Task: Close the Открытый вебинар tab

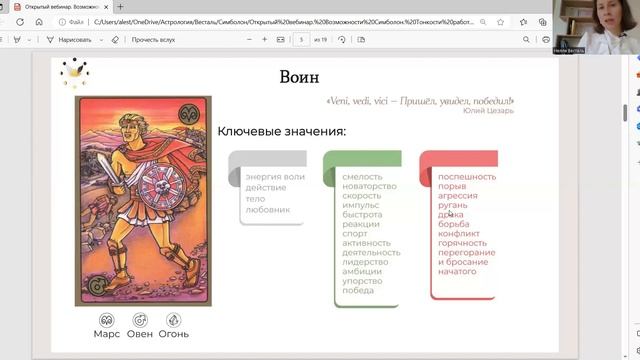Action: [106, 7]
